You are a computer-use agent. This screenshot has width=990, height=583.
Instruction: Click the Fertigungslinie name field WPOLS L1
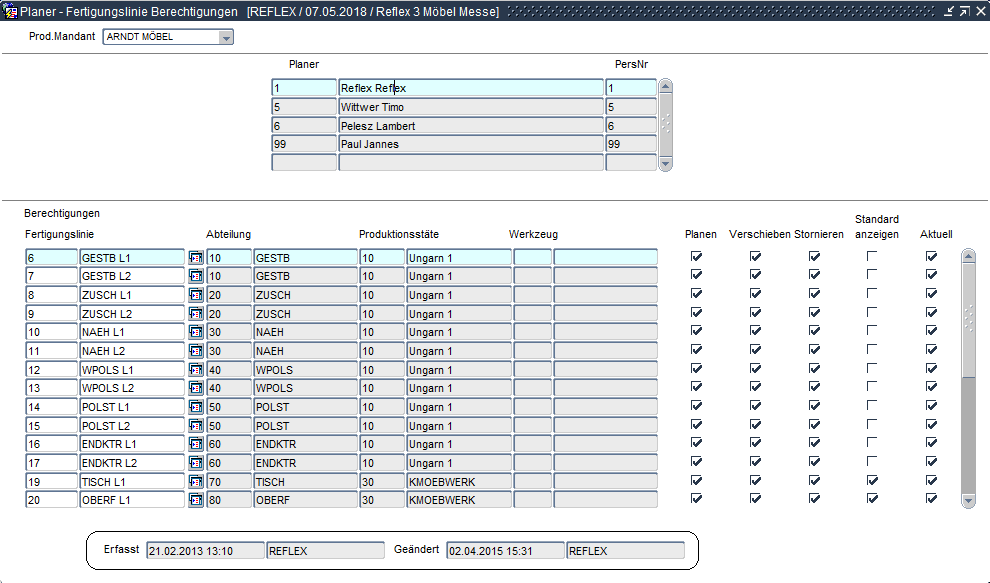132,370
